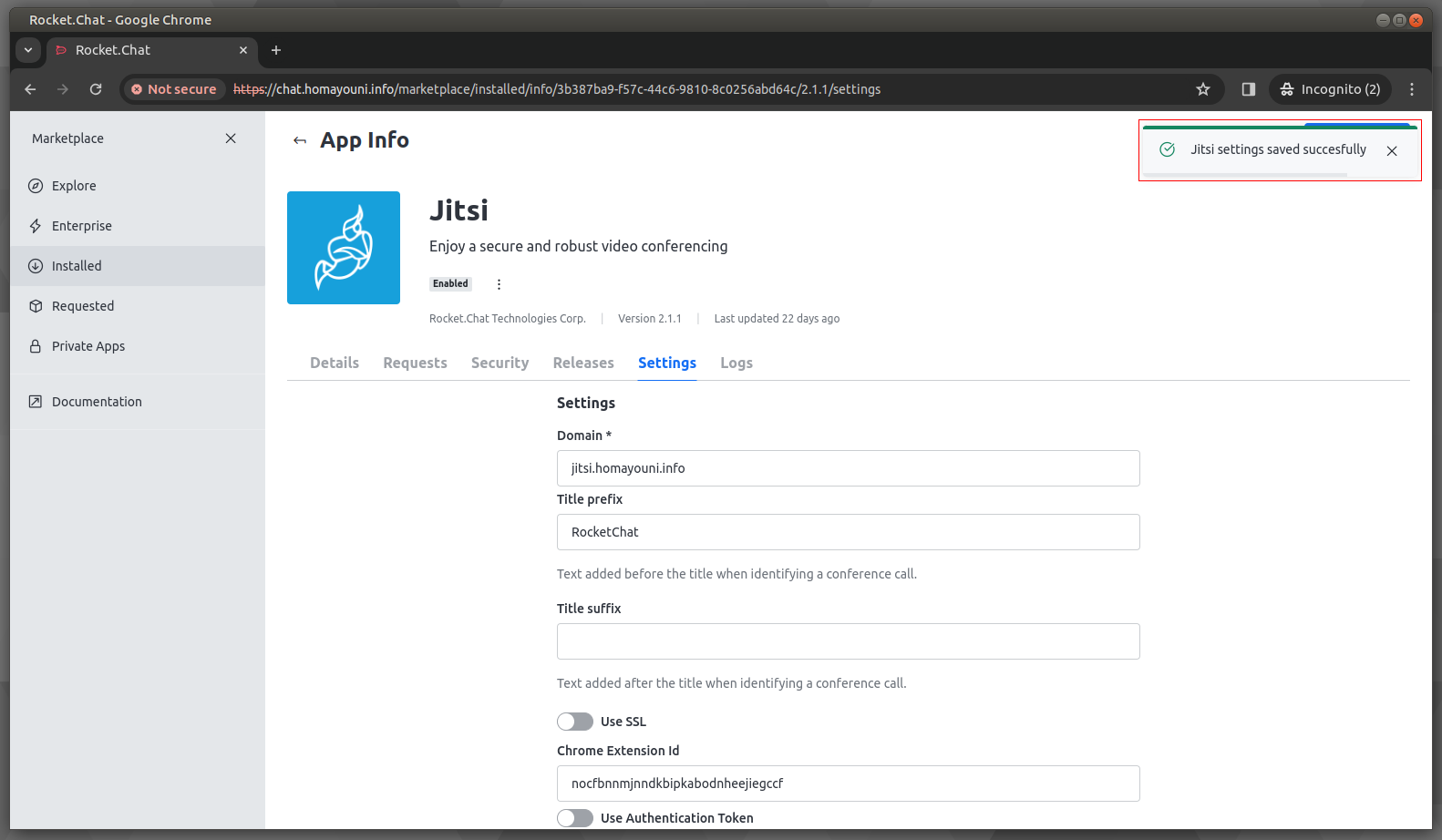Click the Not secure warning badge
Image resolution: width=1442 pixels, height=840 pixels.
(x=173, y=89)
